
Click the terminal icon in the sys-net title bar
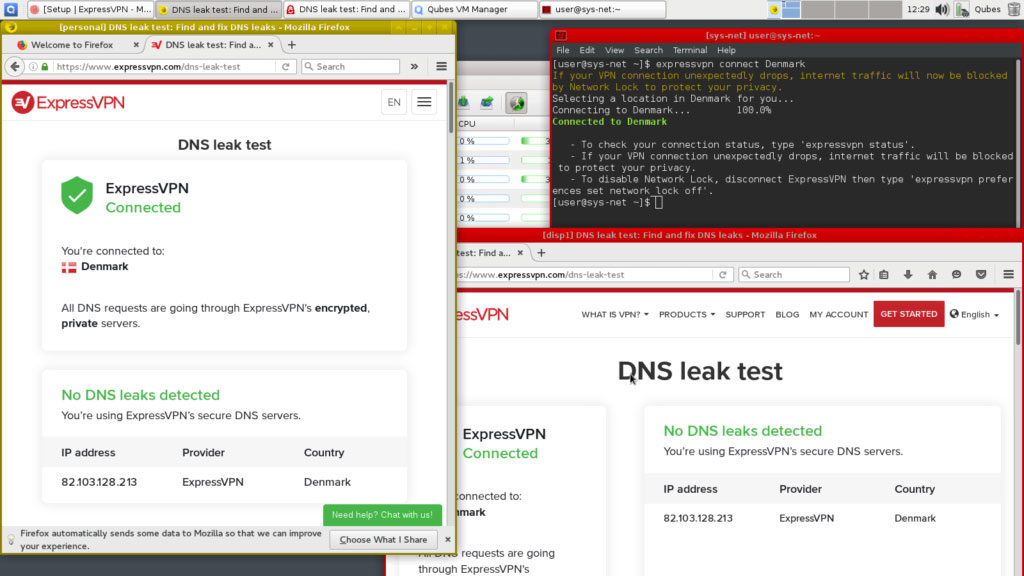tap(561, 36)
